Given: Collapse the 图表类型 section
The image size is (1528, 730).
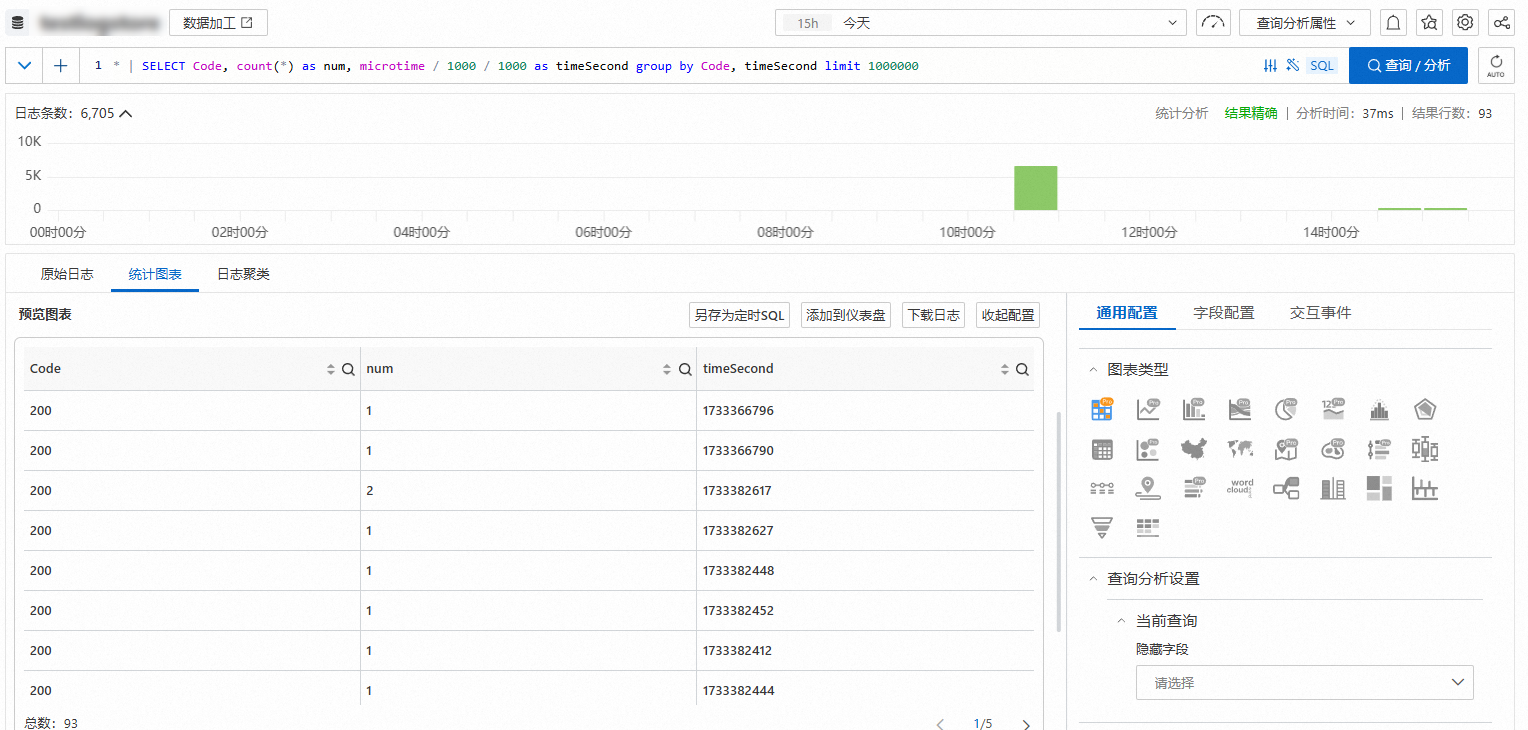Looking at the screenshot, I should (x=1094, y=370).
